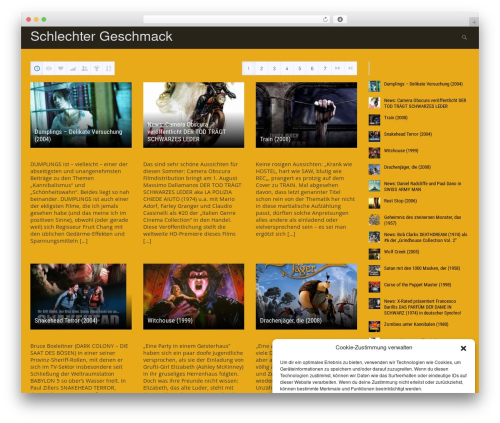
Task: Go to pagination page 3
Action: 274,68
